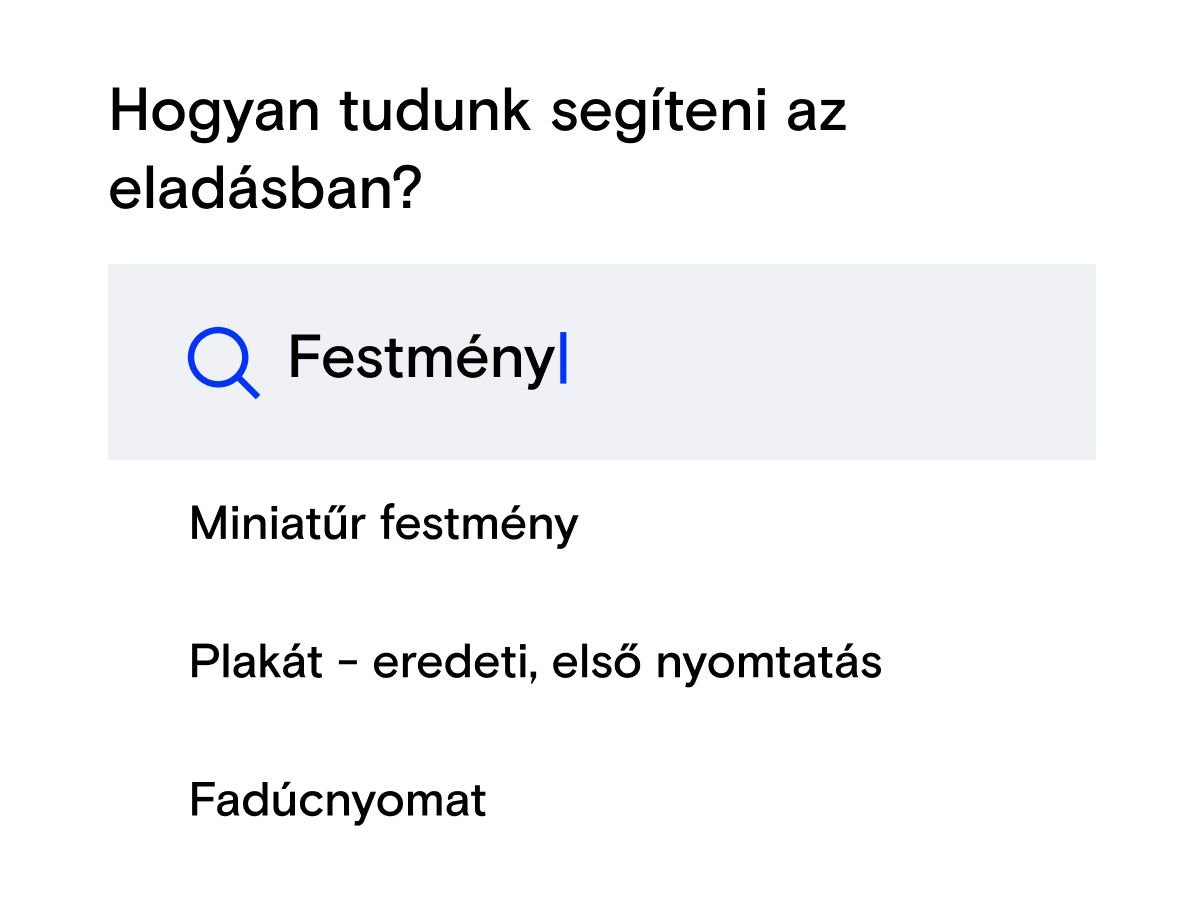The width and height of the screenshot is (1200, 900).
Task: Click the circular lens of search icon
Action: click(x=216, y=355)
